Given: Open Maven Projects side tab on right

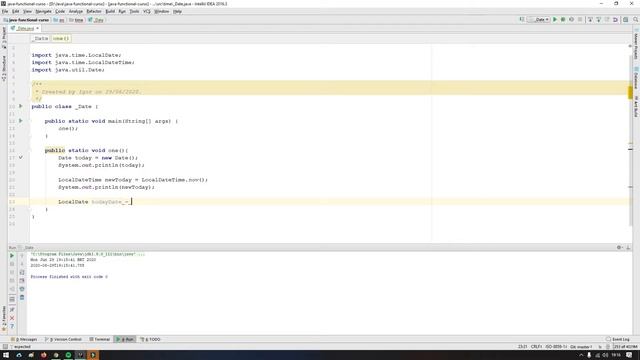Looking at the screenshot, I should [x=636, y=45].
